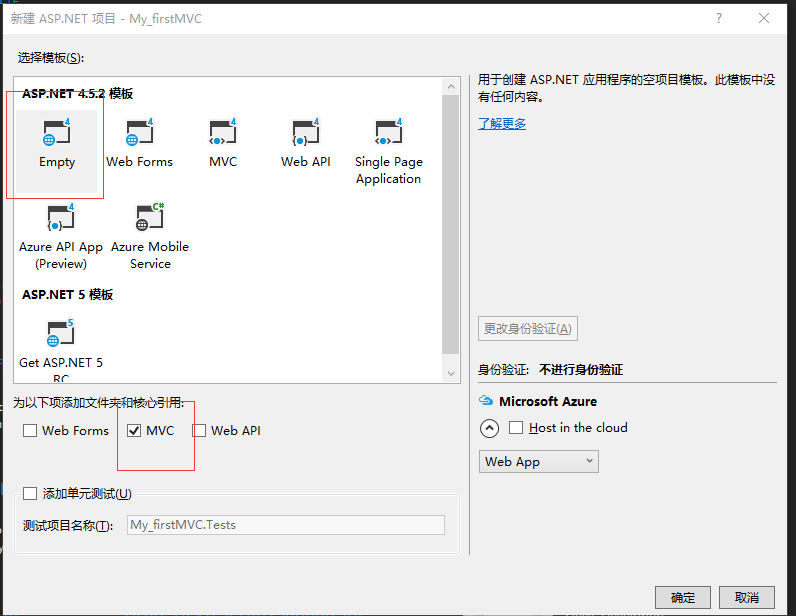Select the Web API template icon
The width and height of the screenshot is (796, 616).
pos(306,133)
